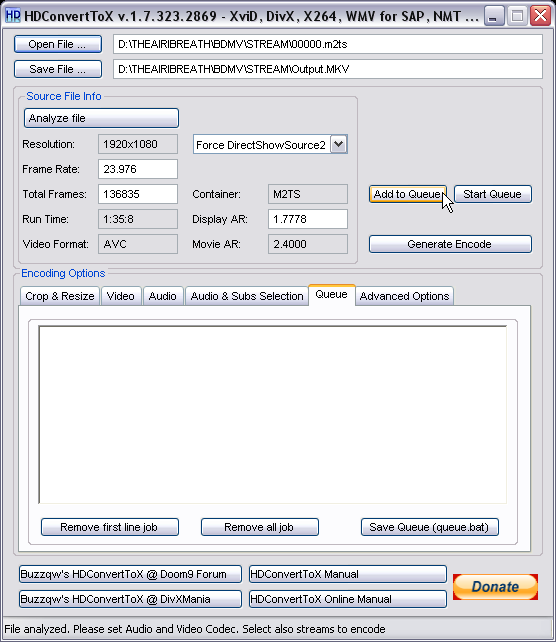Focus the output file path field
Viewport: 556px width, 642px height.
coord(328,69)
